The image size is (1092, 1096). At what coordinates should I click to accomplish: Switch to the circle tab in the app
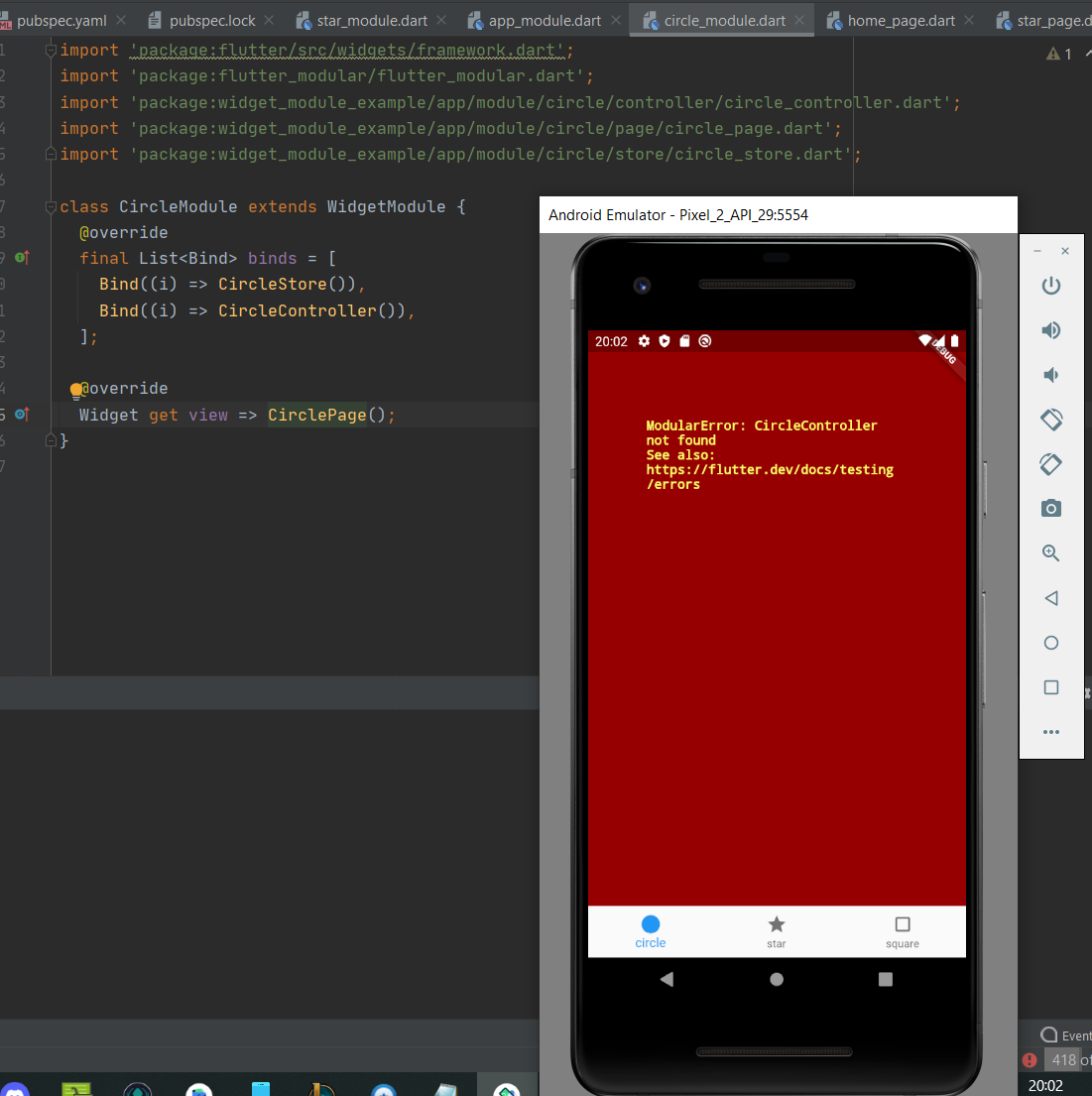click(650, 932)
